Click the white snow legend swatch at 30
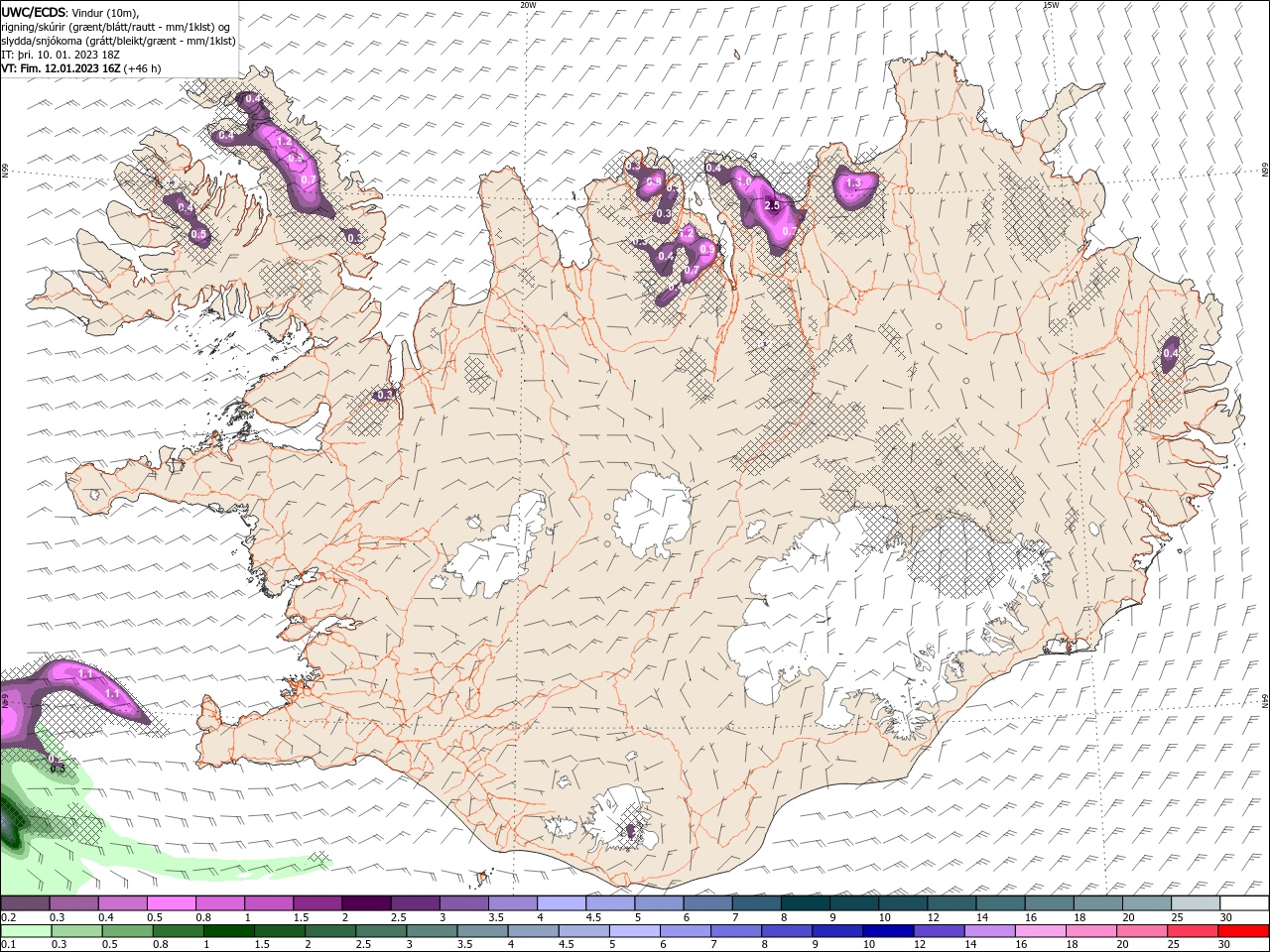This screenshot has width=1270, height=952. [x=1244, y=903]
